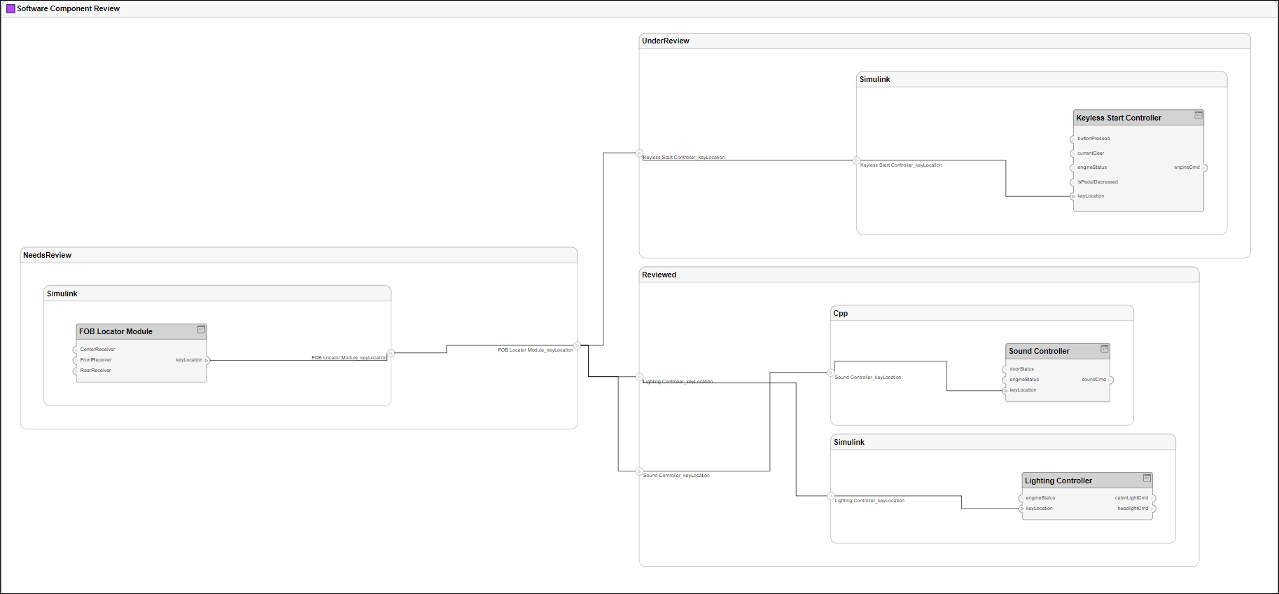This screenshot has height=594, width=1279.
Task: Open FOB Locator Module contents via its corner icon
Action: point(200,330)
